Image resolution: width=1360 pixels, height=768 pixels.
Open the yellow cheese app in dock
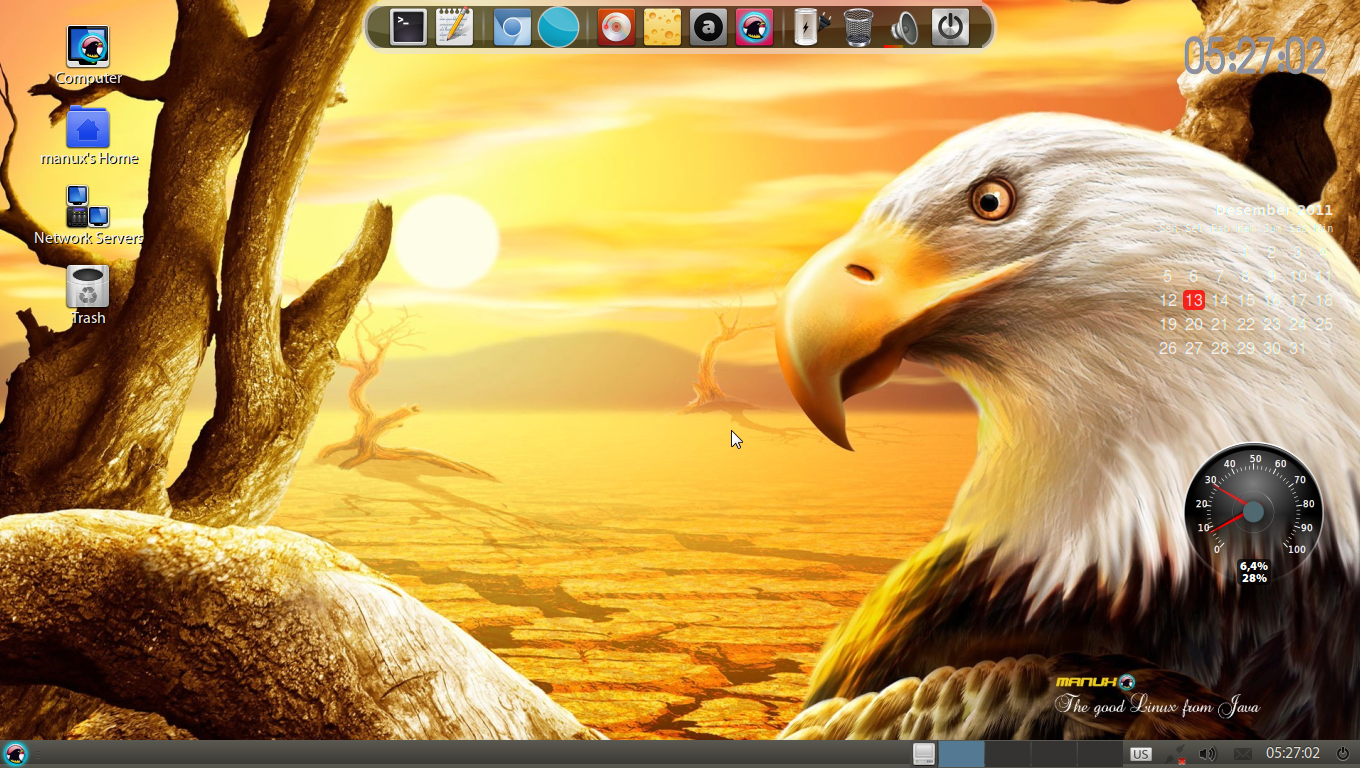[x=662, y=27]
